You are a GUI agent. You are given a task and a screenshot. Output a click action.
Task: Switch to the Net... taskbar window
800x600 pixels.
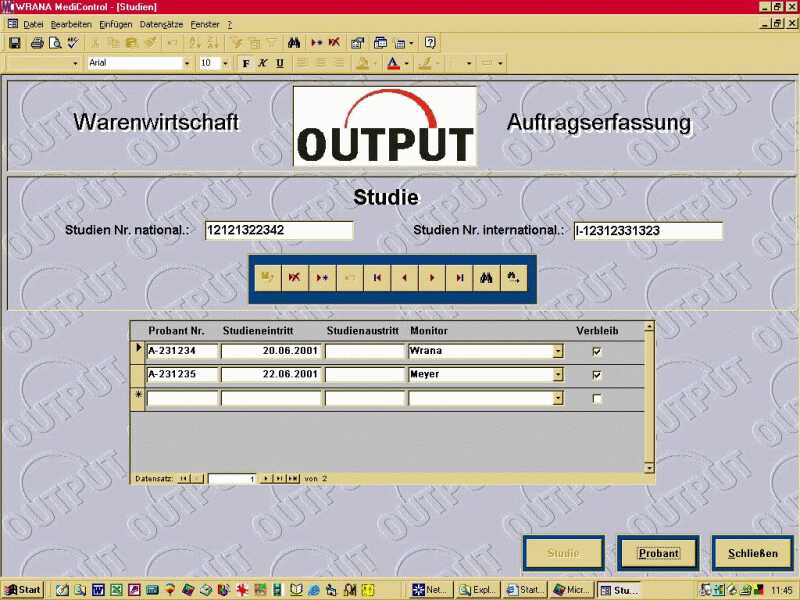point(430,590)
